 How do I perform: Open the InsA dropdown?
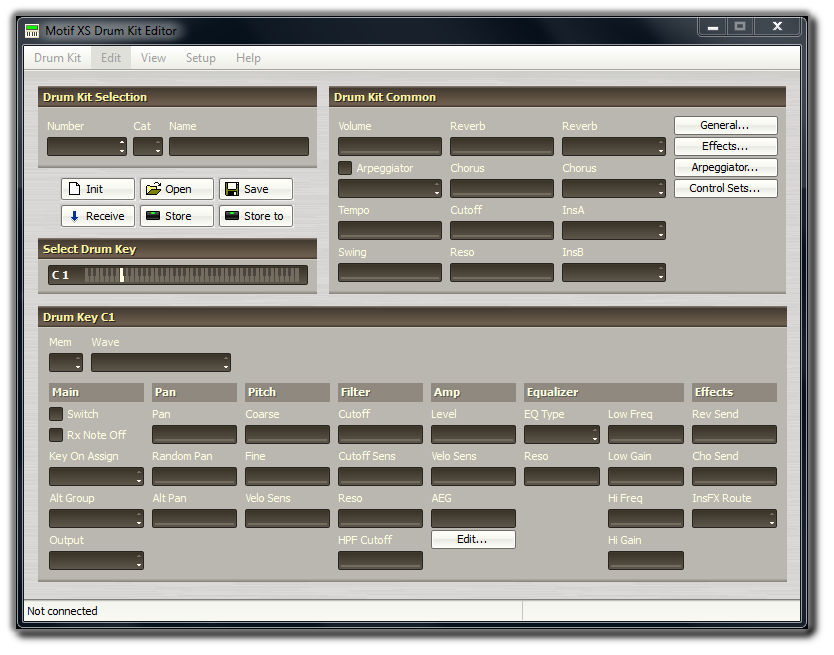(614, 230)
